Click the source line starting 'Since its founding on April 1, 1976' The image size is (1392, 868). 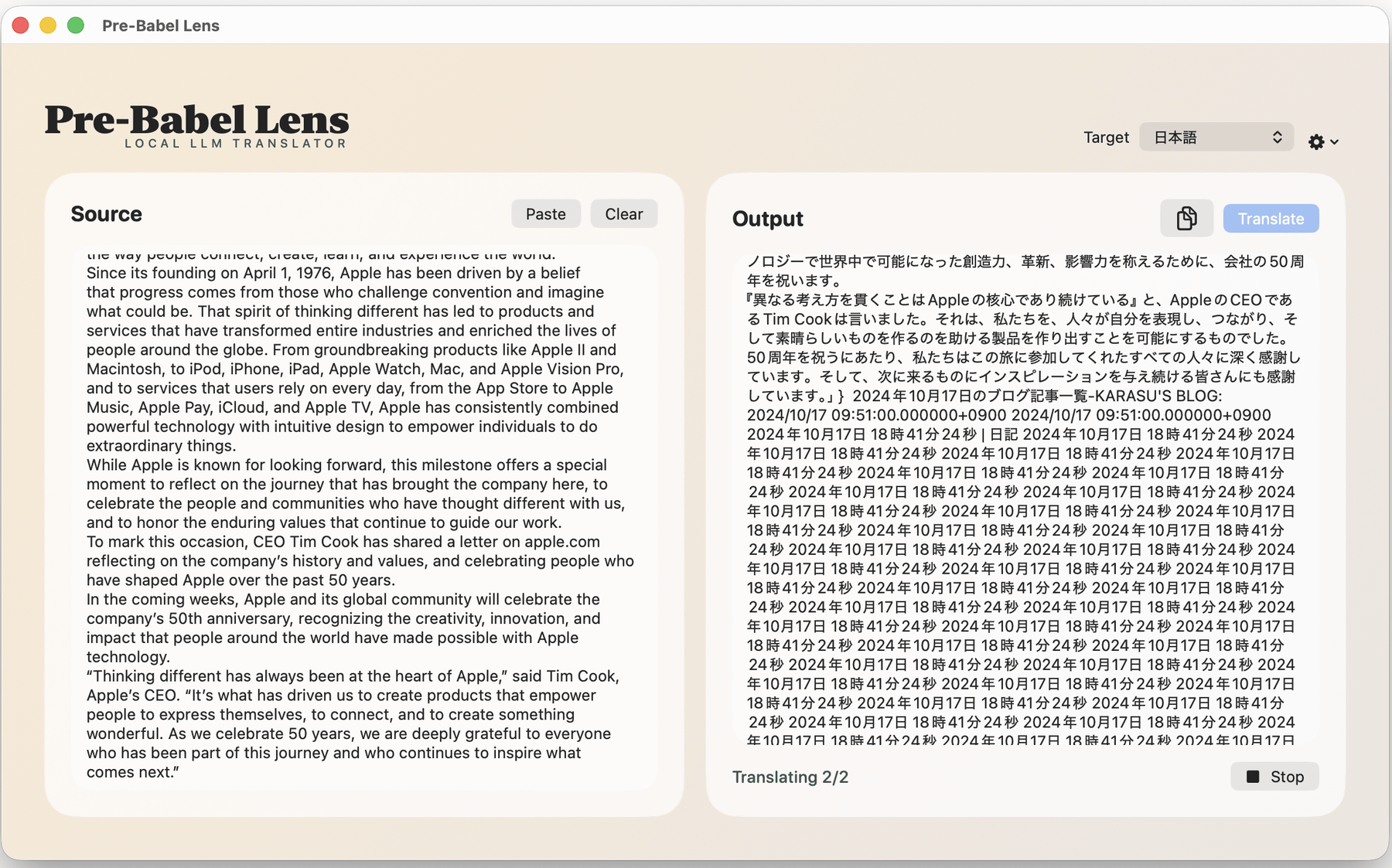[333, 273]
